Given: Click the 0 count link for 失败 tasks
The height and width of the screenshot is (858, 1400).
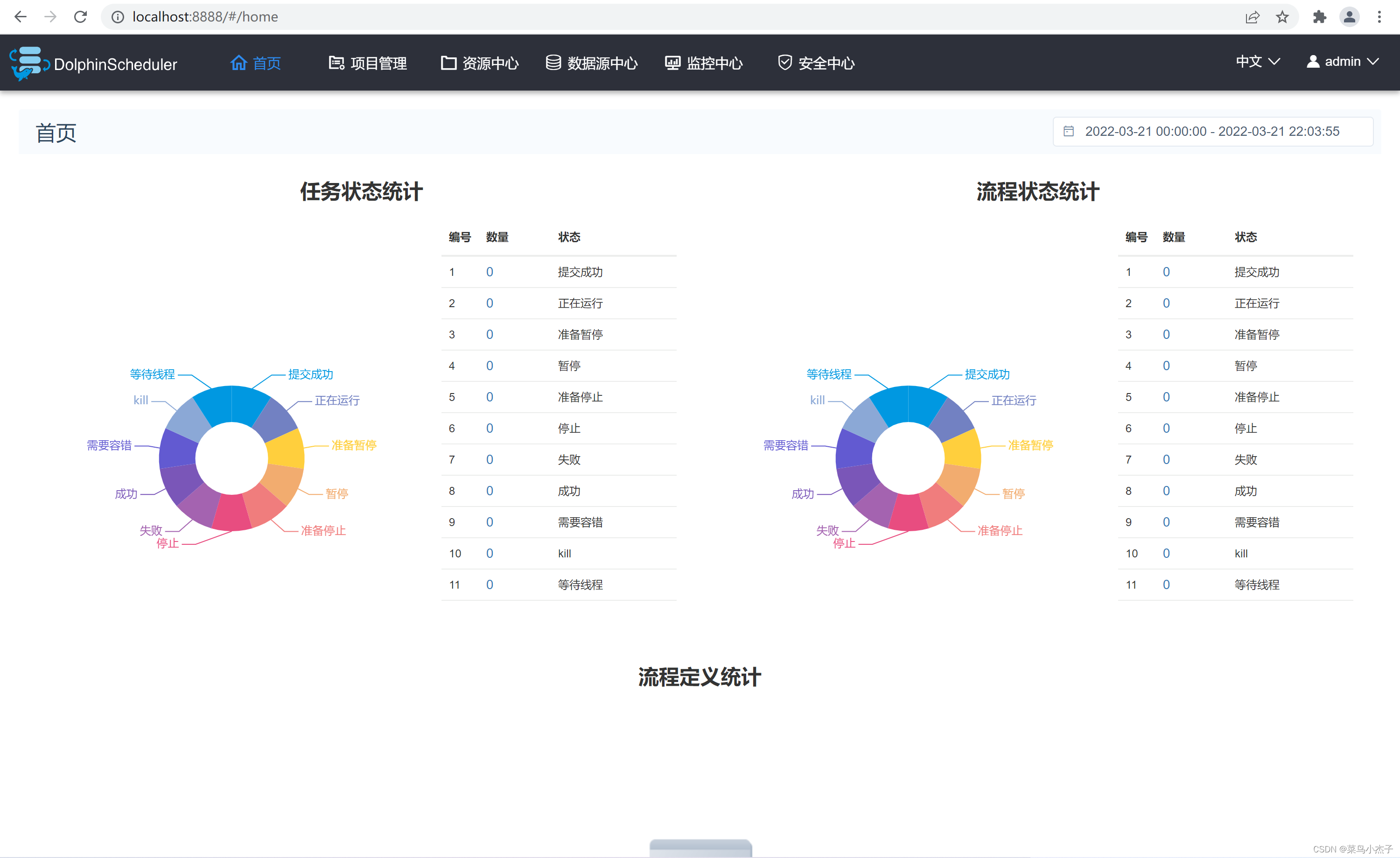Looking at the screenshot, I should 489,459.
